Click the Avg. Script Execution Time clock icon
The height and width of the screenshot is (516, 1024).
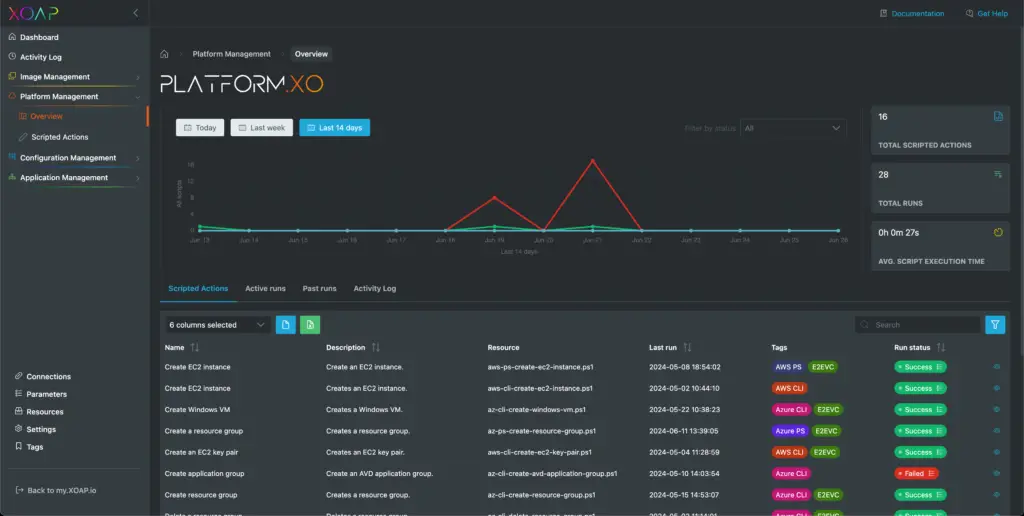(x=998, y=232)
